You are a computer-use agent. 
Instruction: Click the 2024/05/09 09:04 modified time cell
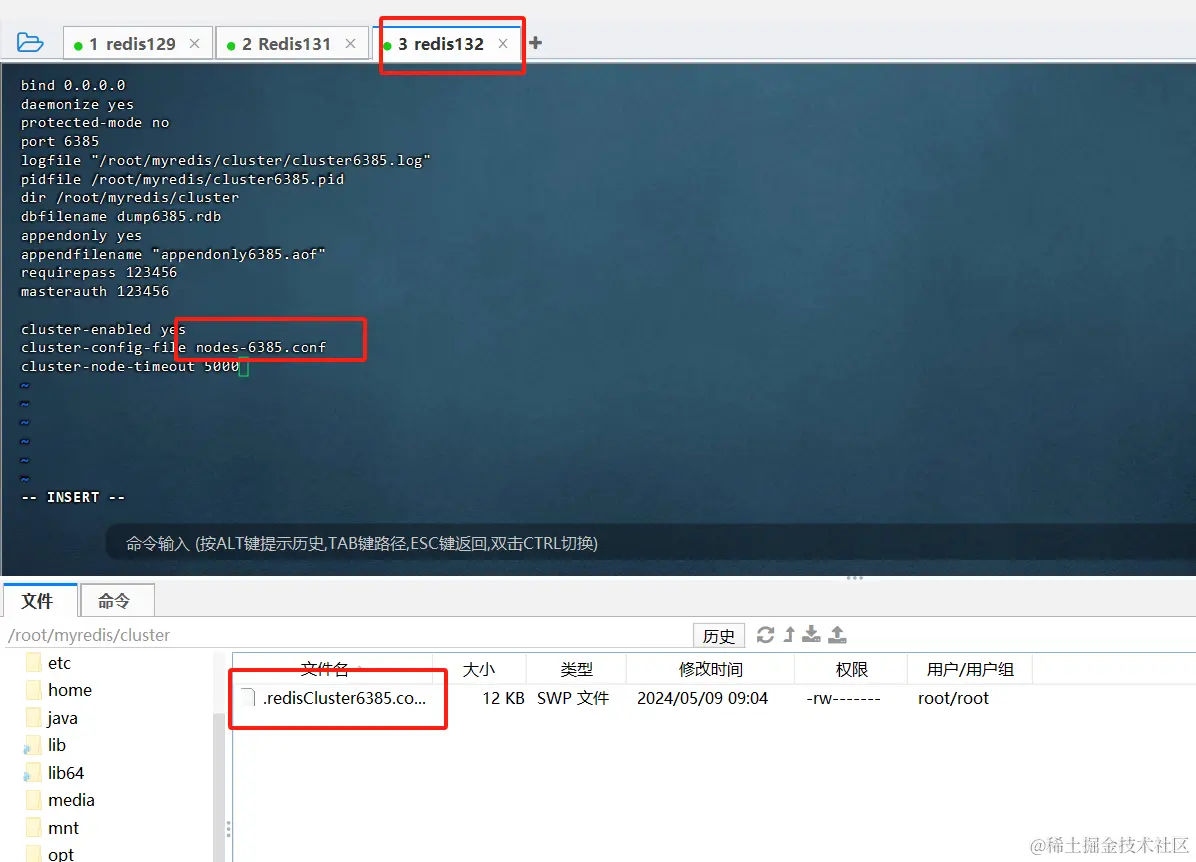click(702, 698)
